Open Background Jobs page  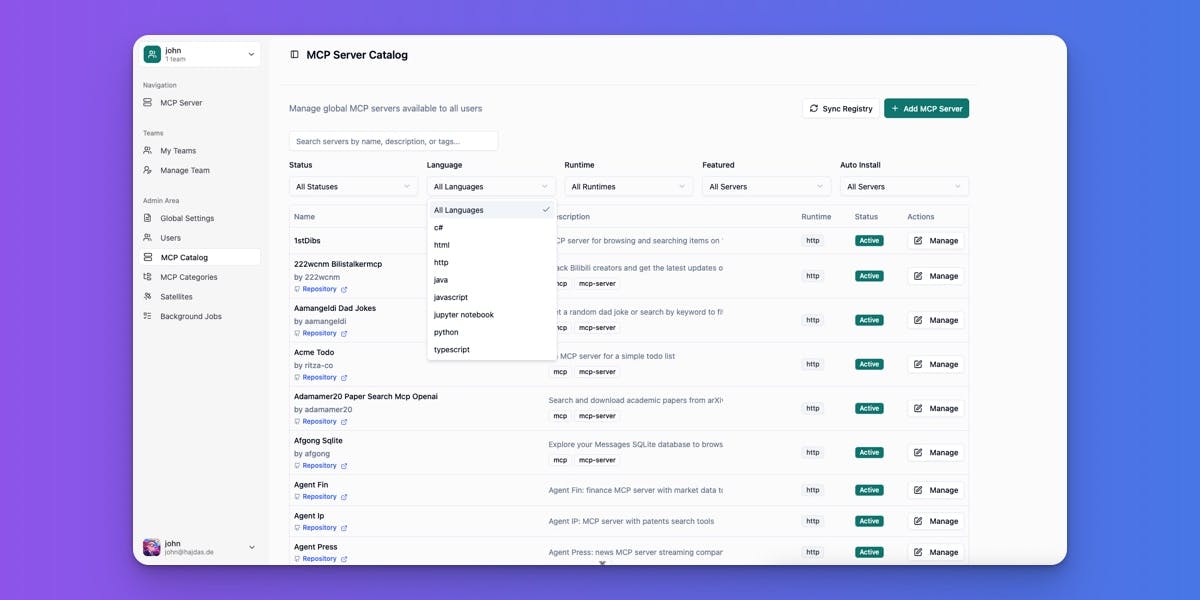tap(200, 316)
